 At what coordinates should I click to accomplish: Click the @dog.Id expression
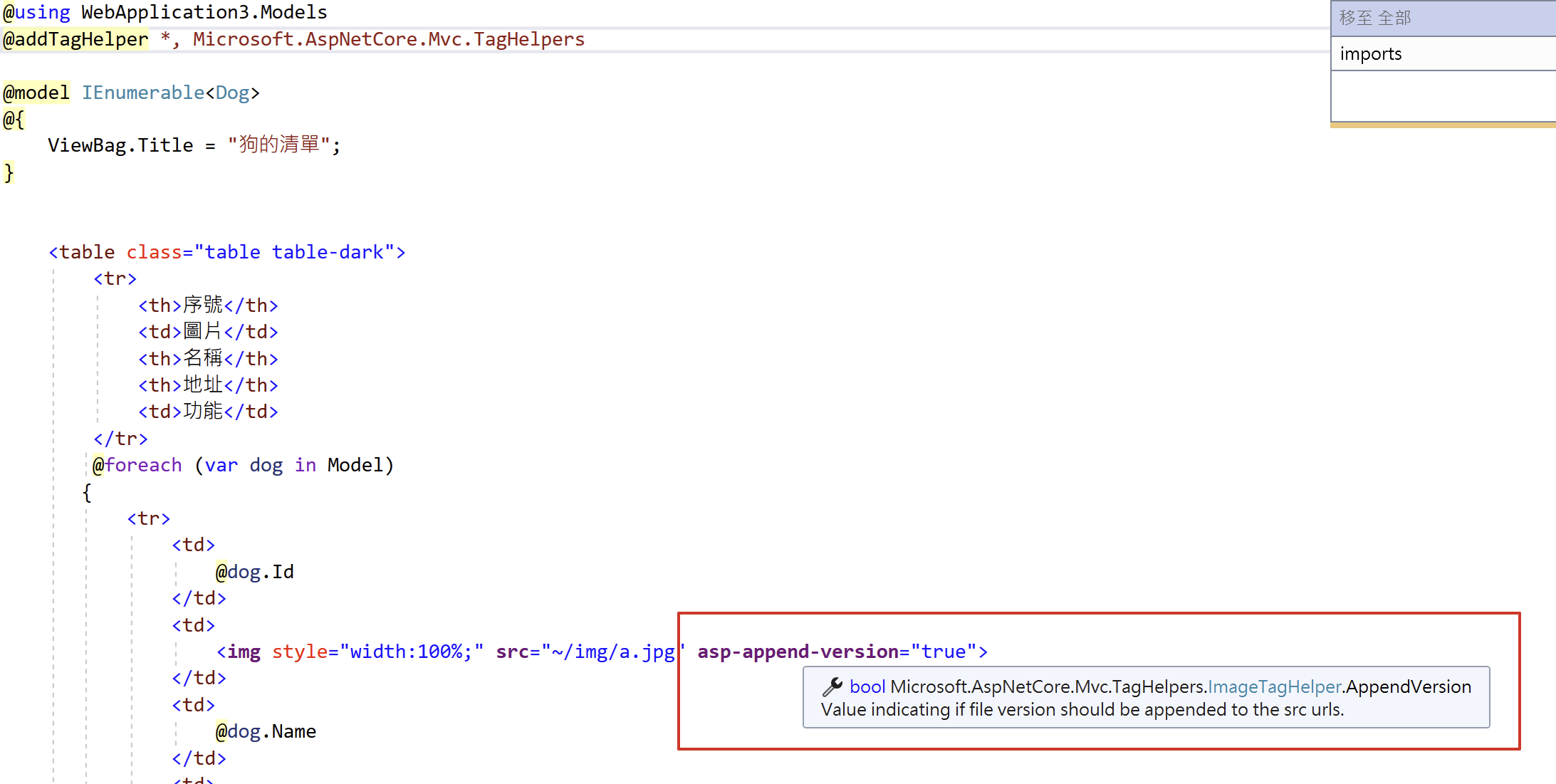255,572
